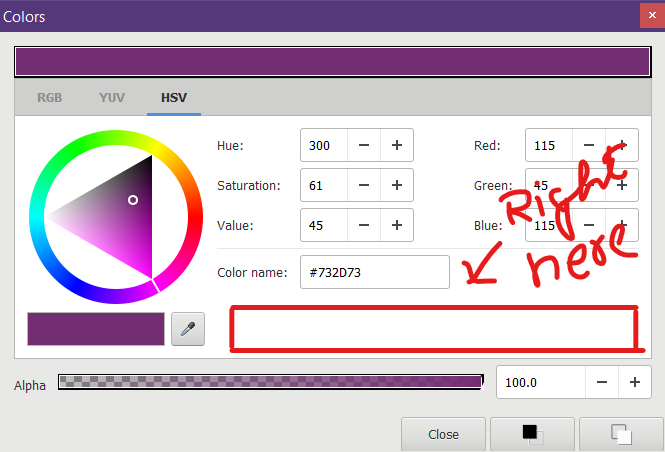Click the Saturation label
The image size is (665, 452).
coord(249,185)
